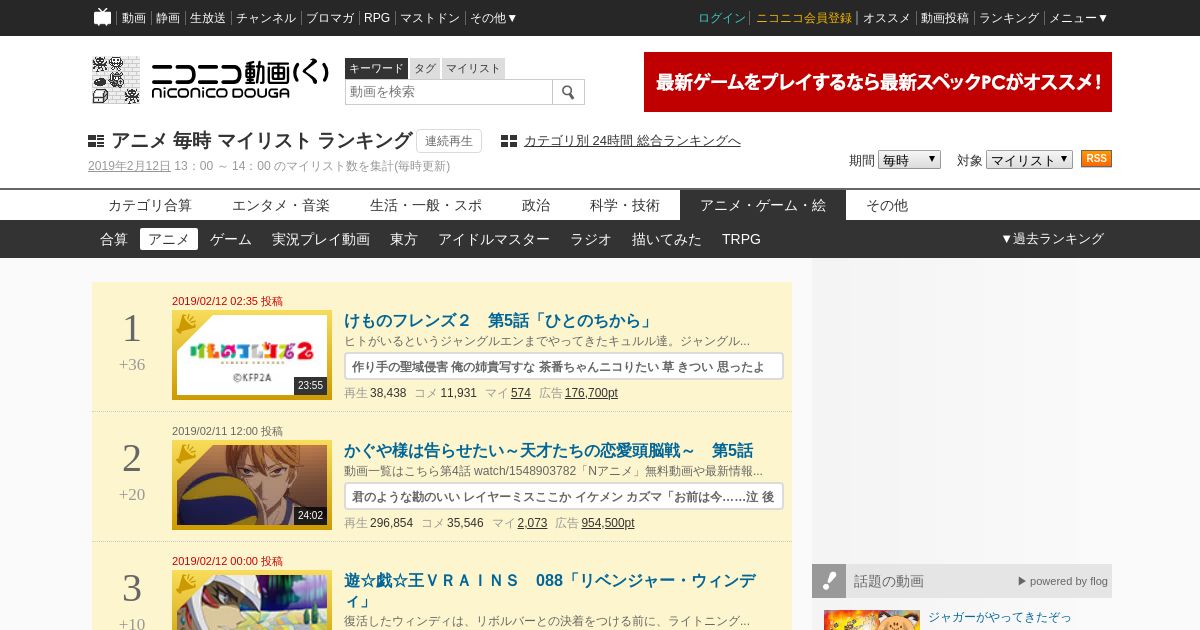Switch to その他 category tab
Screen dimensions: 1200x630
tap(887, 205)
